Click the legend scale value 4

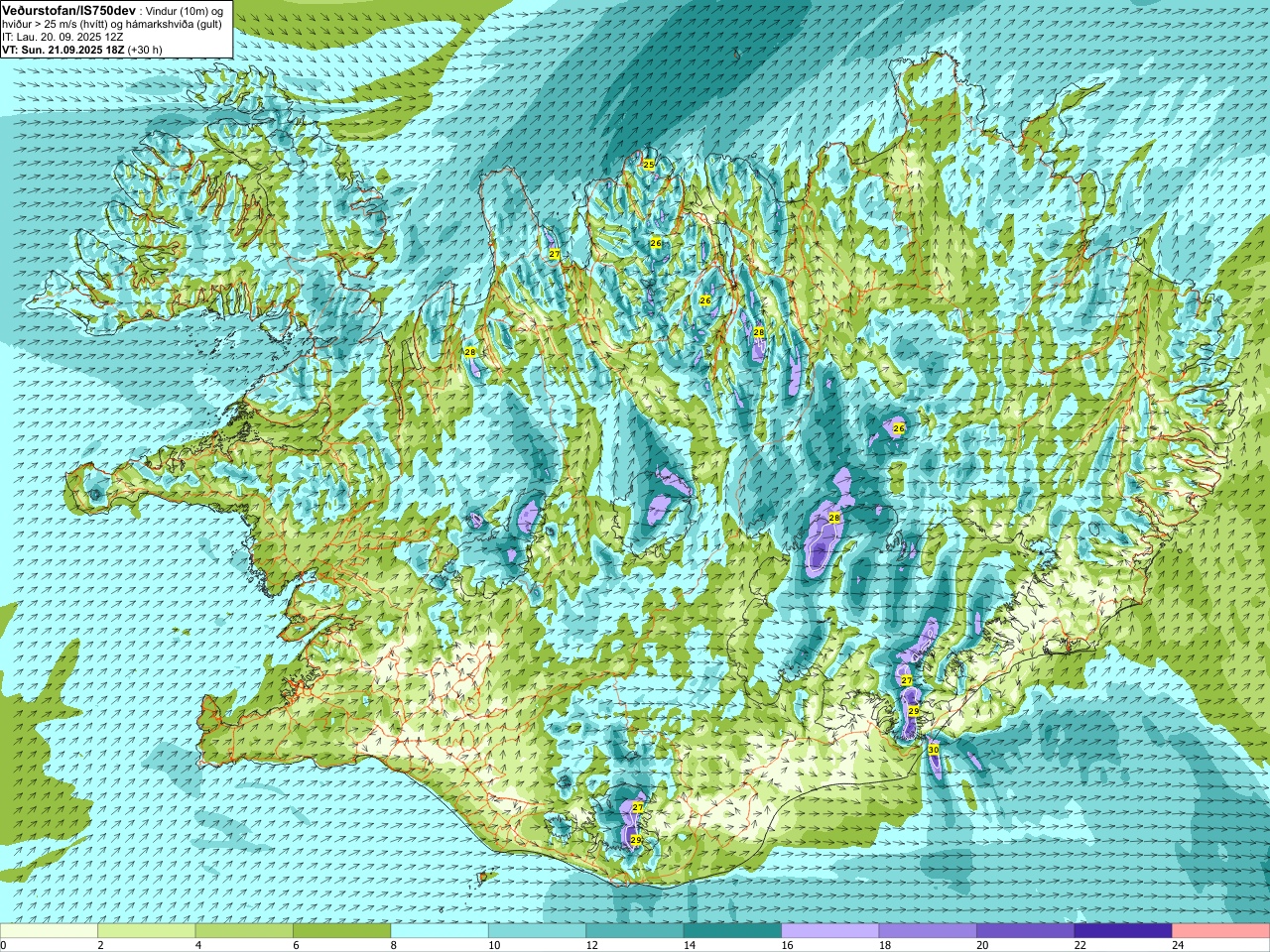198,945
